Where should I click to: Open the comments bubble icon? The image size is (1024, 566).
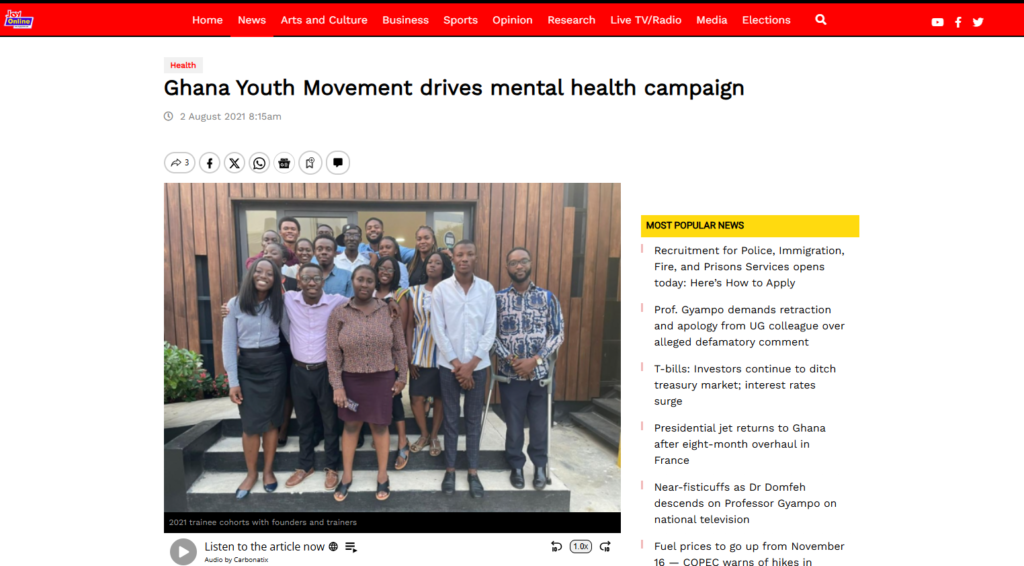[x=338, y=163]
